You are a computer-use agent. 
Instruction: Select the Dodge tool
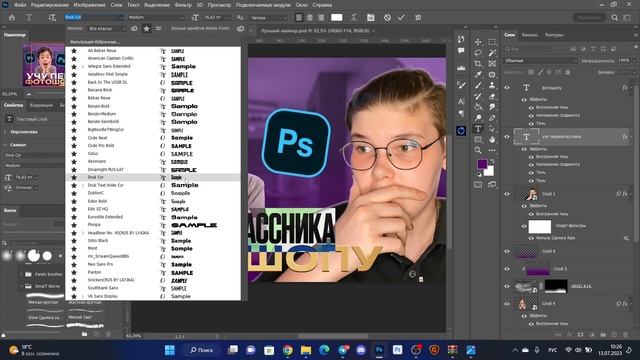[x=478, y=118]
